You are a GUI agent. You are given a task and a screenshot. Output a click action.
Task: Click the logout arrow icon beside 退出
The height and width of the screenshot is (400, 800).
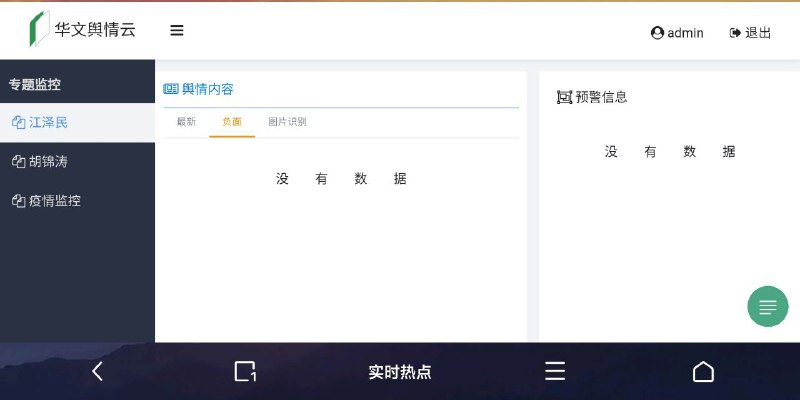[735, 33]
